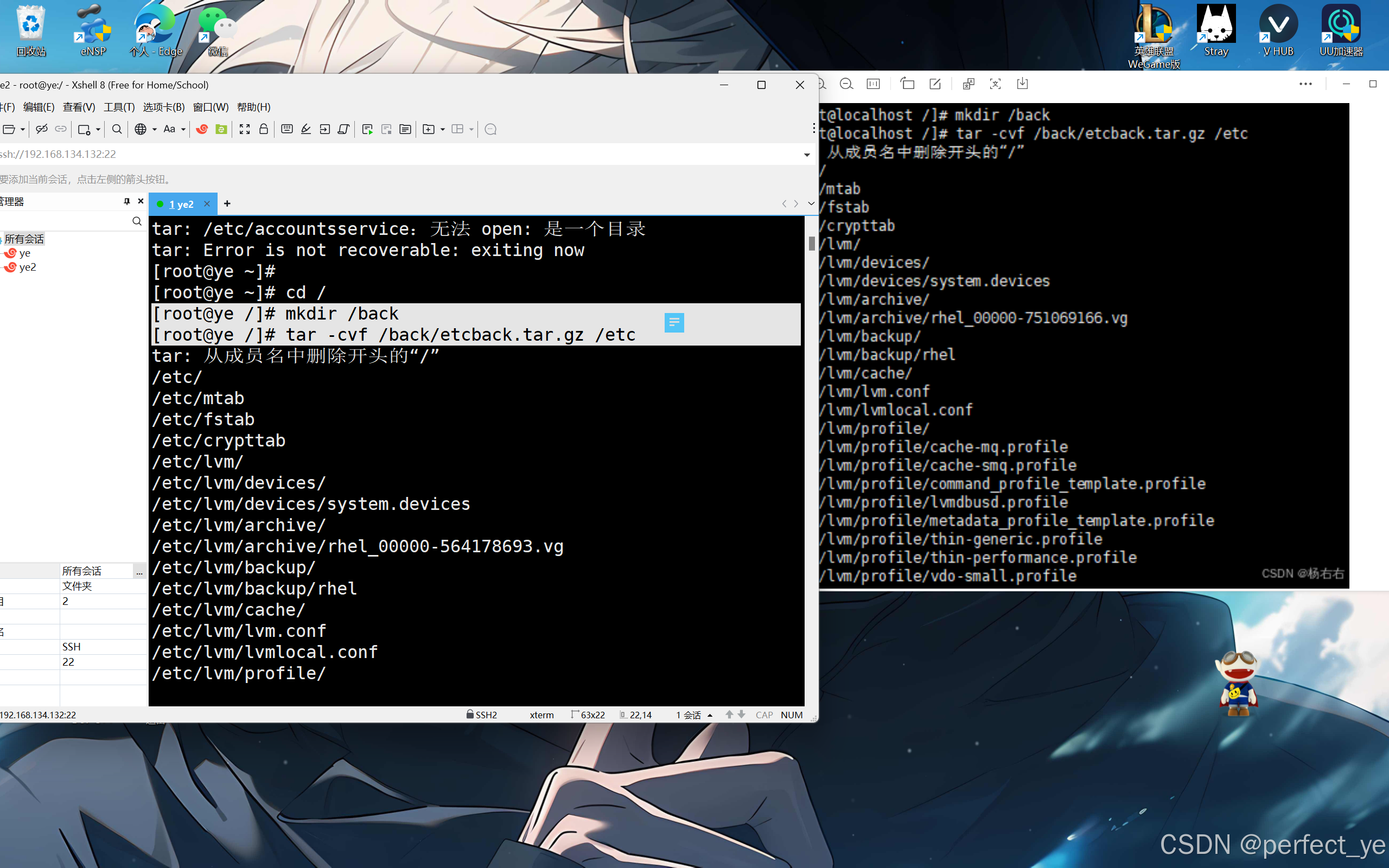Click the terminal vertical scrollbar thumb
The height and width of the screenshot is (868, 1389).
812,244
